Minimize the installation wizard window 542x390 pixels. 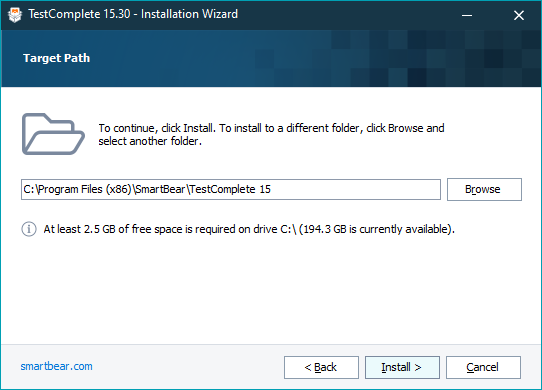(x=467, y=15)
